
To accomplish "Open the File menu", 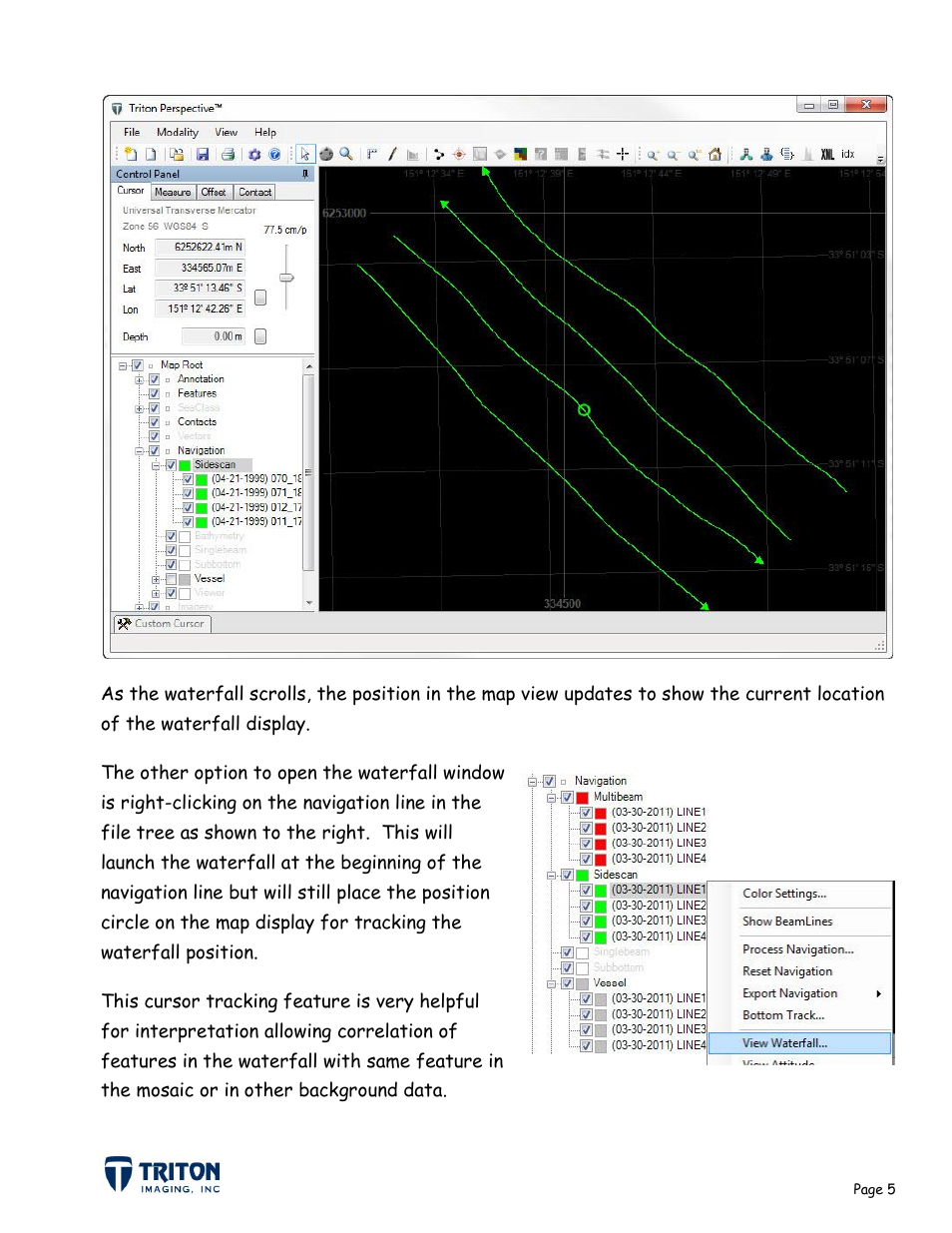I will (x=132, y=132).
